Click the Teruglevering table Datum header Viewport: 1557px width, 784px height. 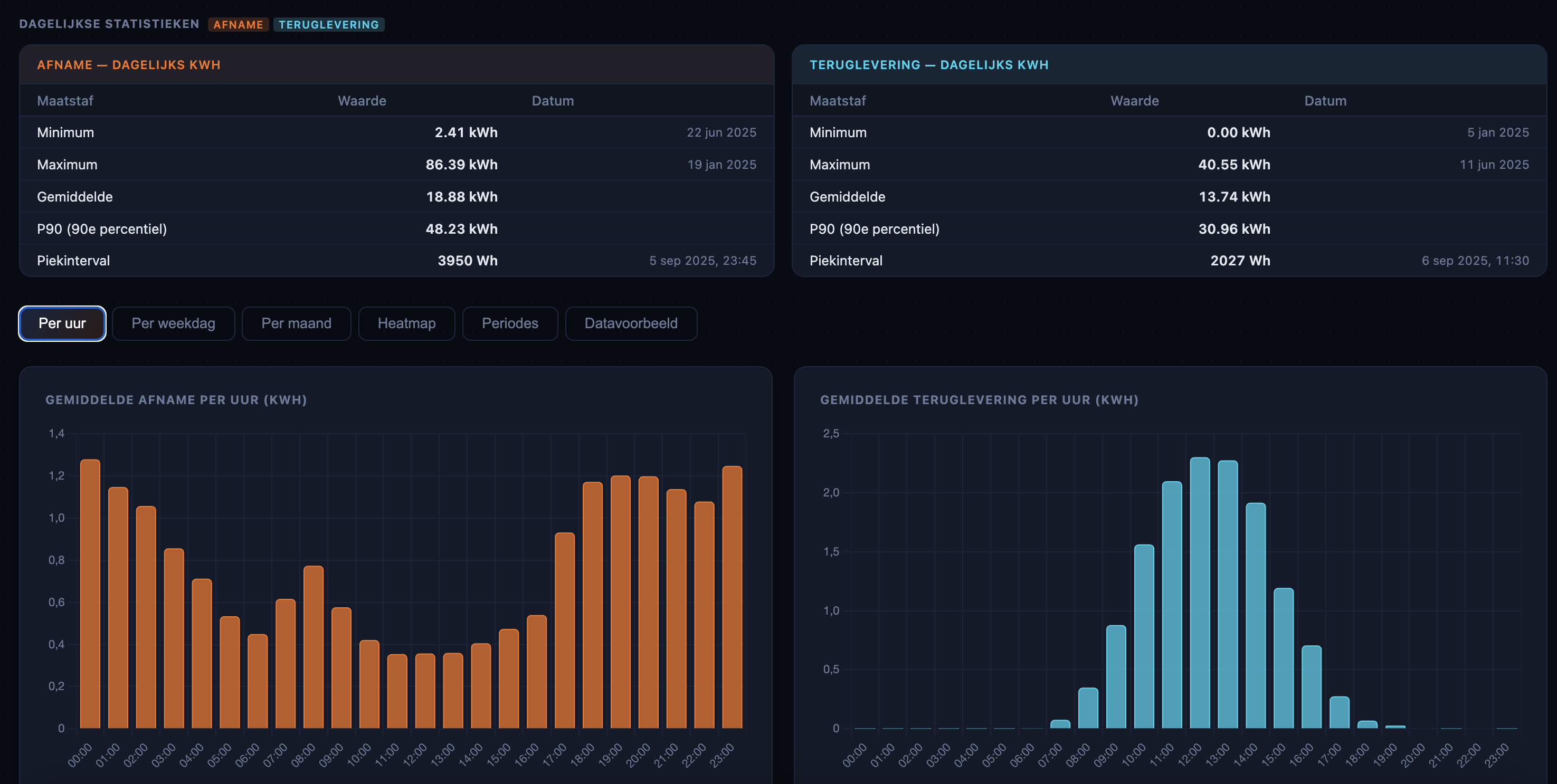(1325, 101)
